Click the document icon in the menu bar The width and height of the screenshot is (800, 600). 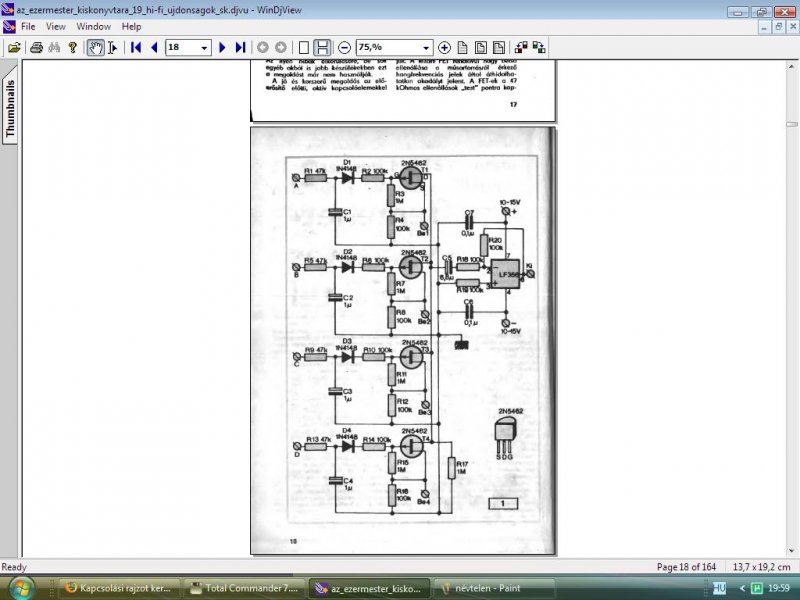pyautogui.click(x=9, y=27)
